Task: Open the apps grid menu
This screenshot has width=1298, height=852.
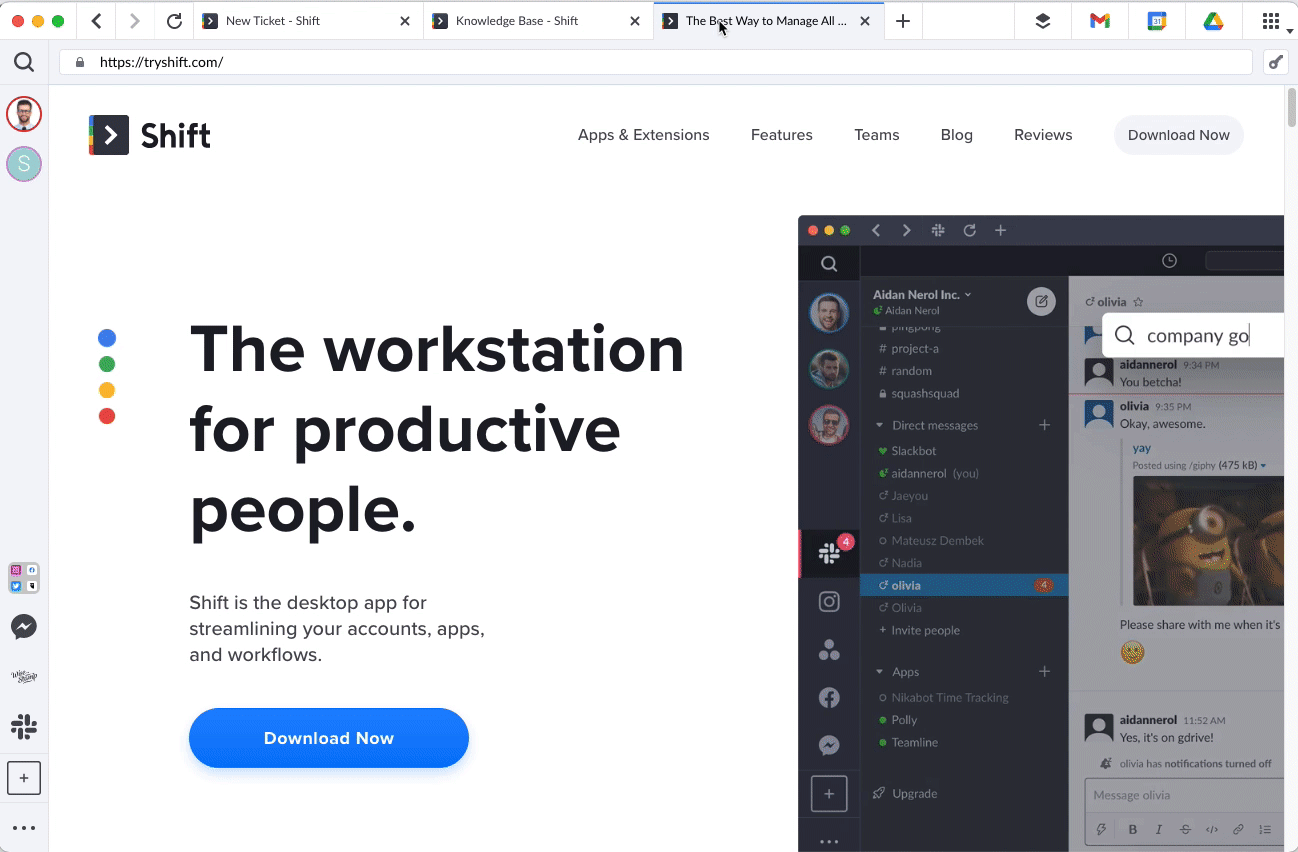Action: [x=1271, y=21]
